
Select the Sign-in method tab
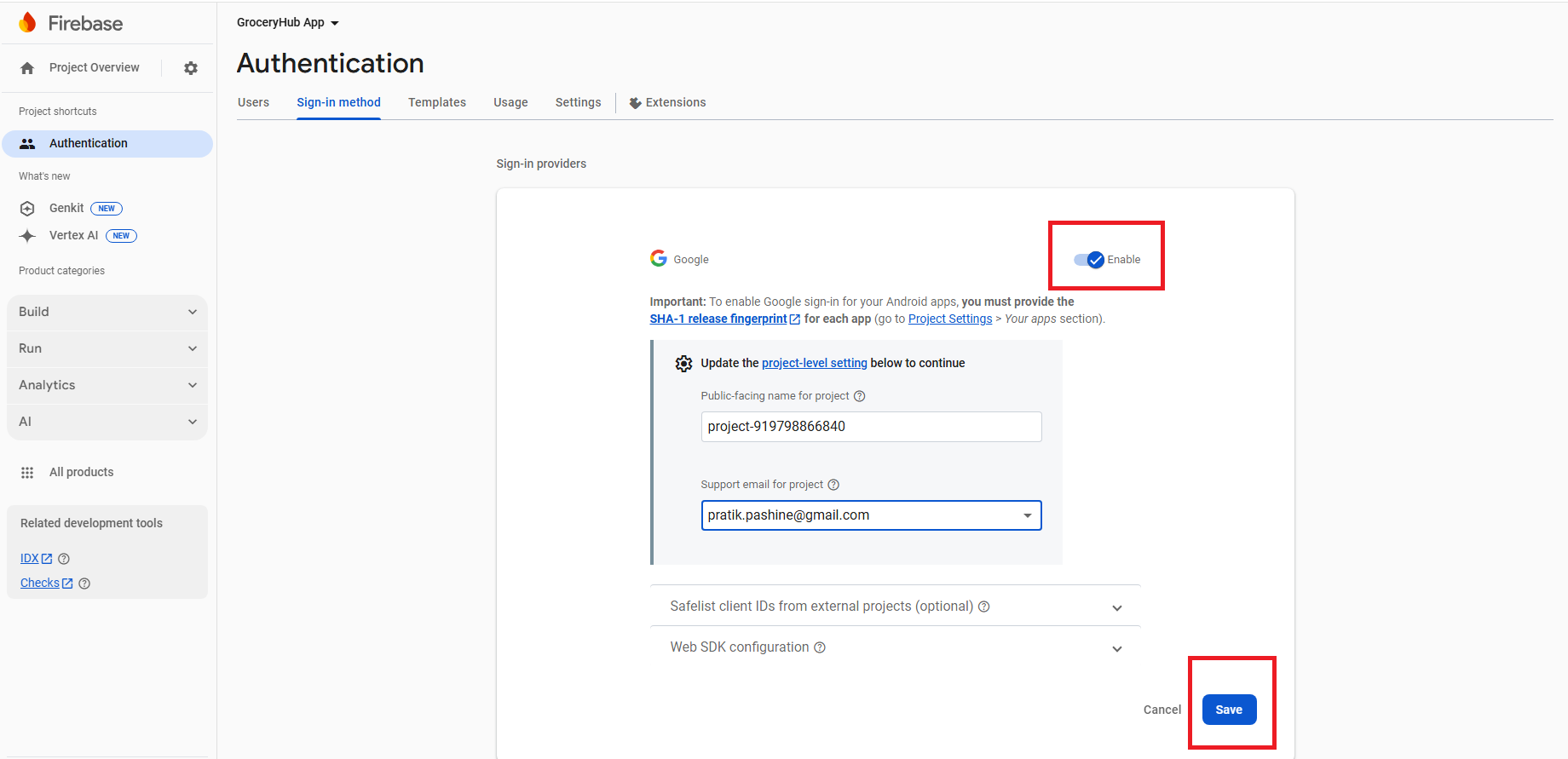(x=338, y=103)
